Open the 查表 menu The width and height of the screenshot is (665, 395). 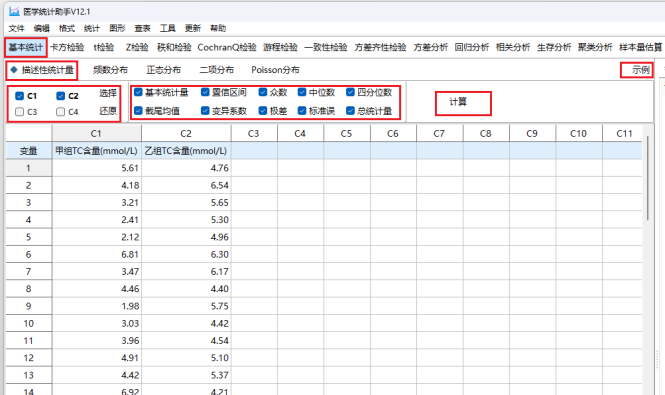click(x=142, y=28)
